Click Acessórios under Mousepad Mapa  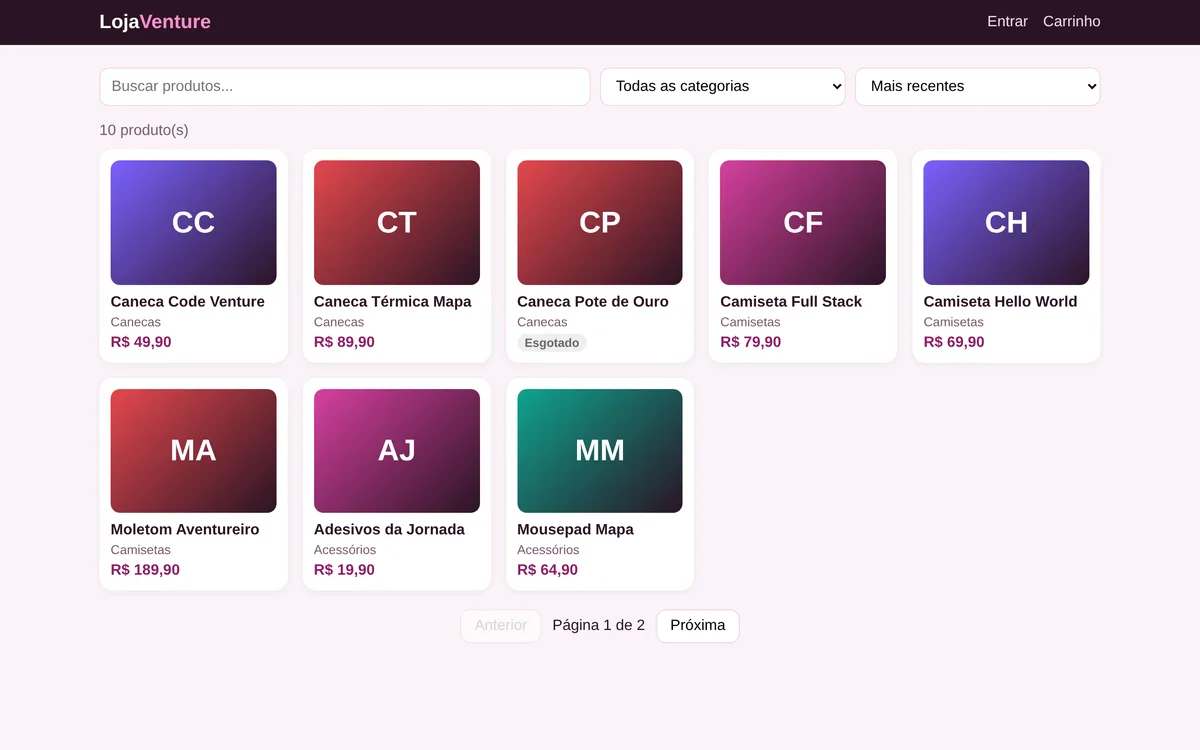pos(548,550)
